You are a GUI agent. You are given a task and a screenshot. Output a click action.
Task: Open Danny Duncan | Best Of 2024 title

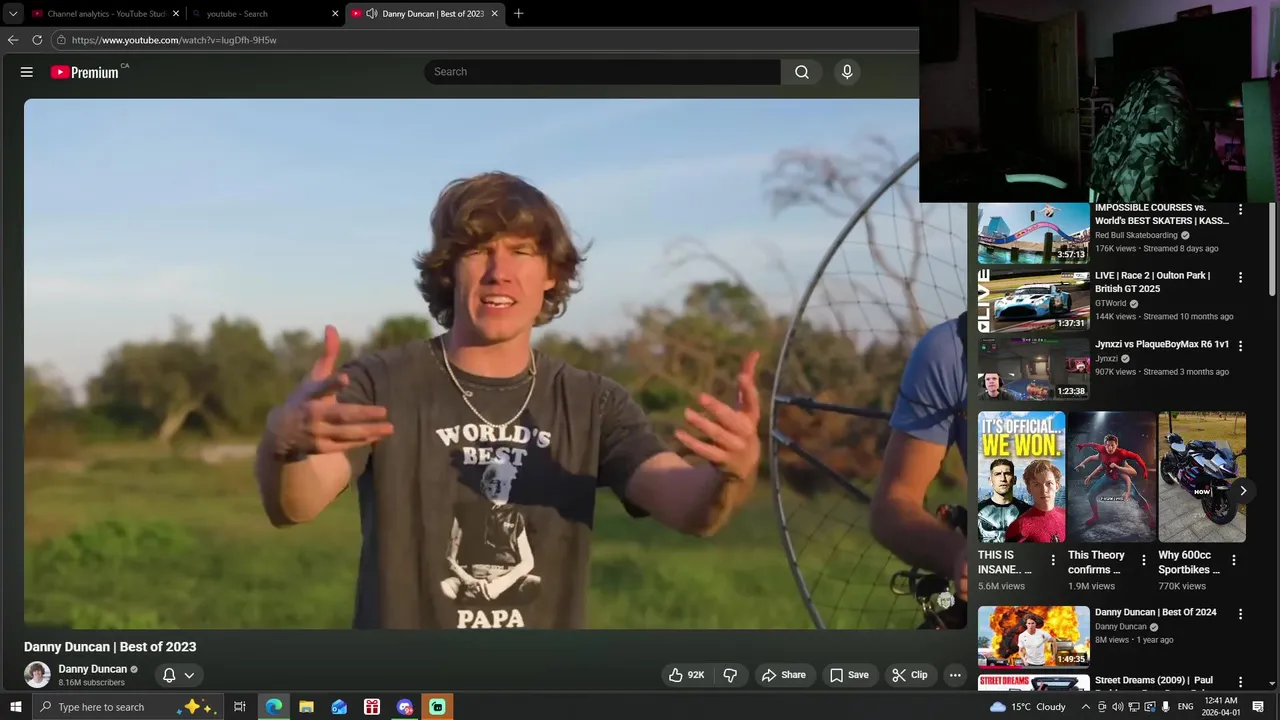coord(1155,612)
